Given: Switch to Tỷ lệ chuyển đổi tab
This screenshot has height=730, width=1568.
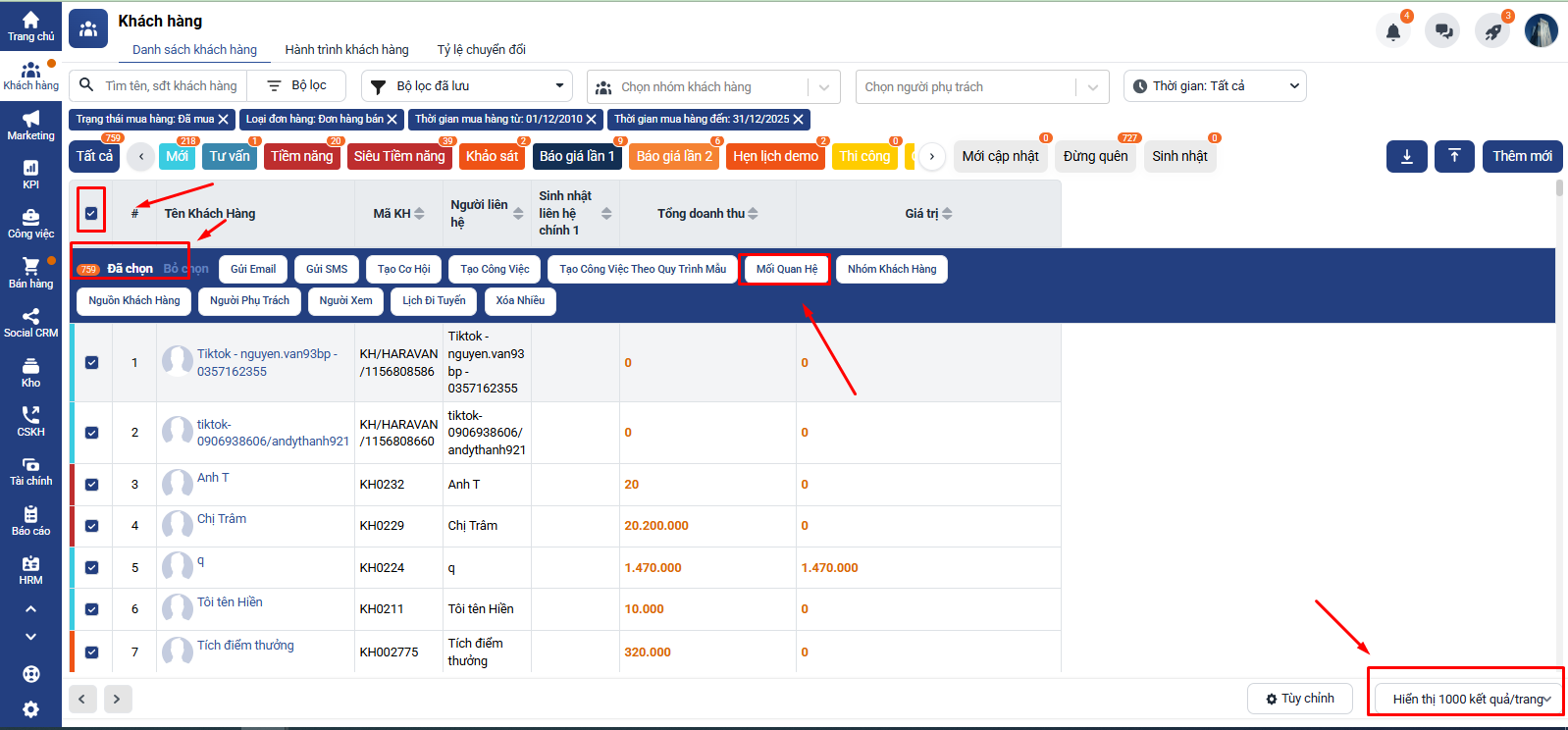Looking at the screenshot, I should click(x=481, y=50).
